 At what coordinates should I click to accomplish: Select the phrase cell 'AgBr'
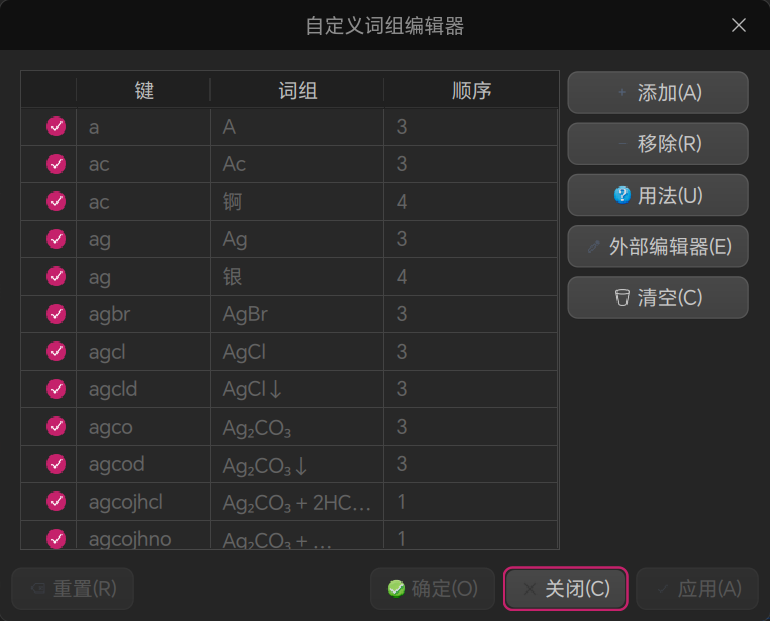297,314
